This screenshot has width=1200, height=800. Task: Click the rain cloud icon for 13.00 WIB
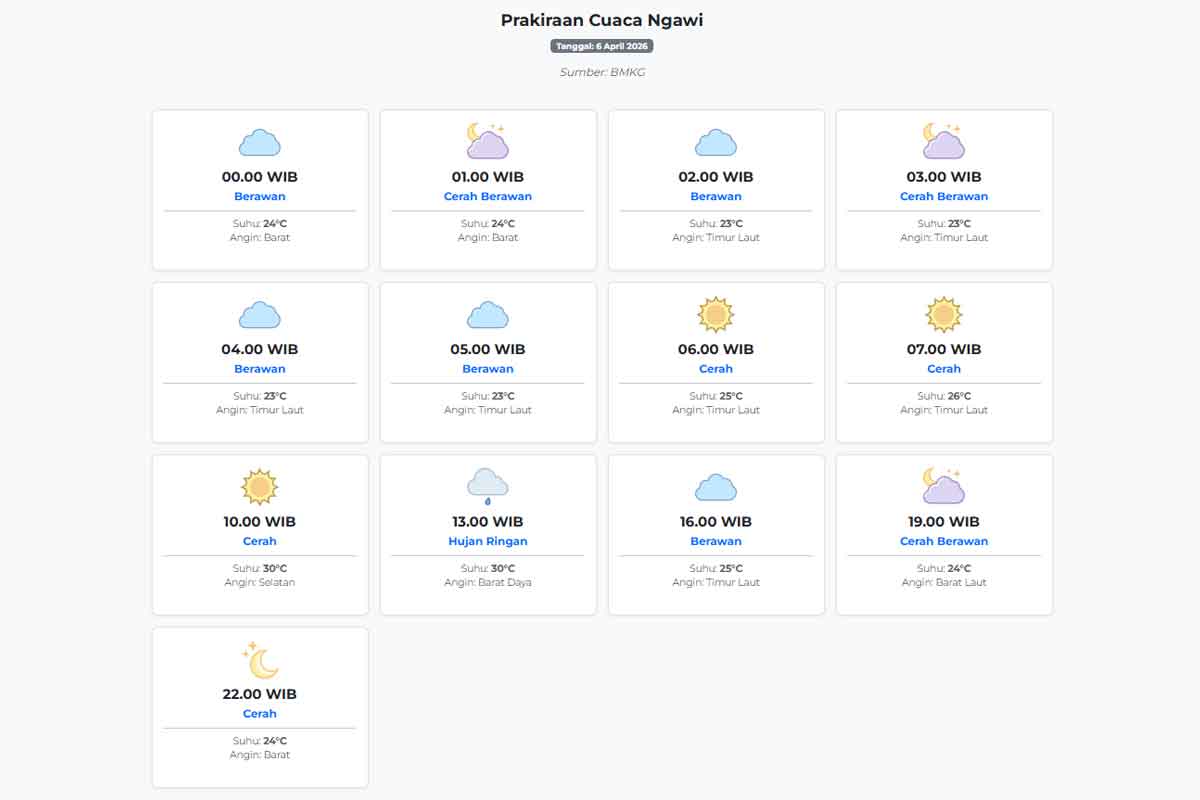(488, 486)
